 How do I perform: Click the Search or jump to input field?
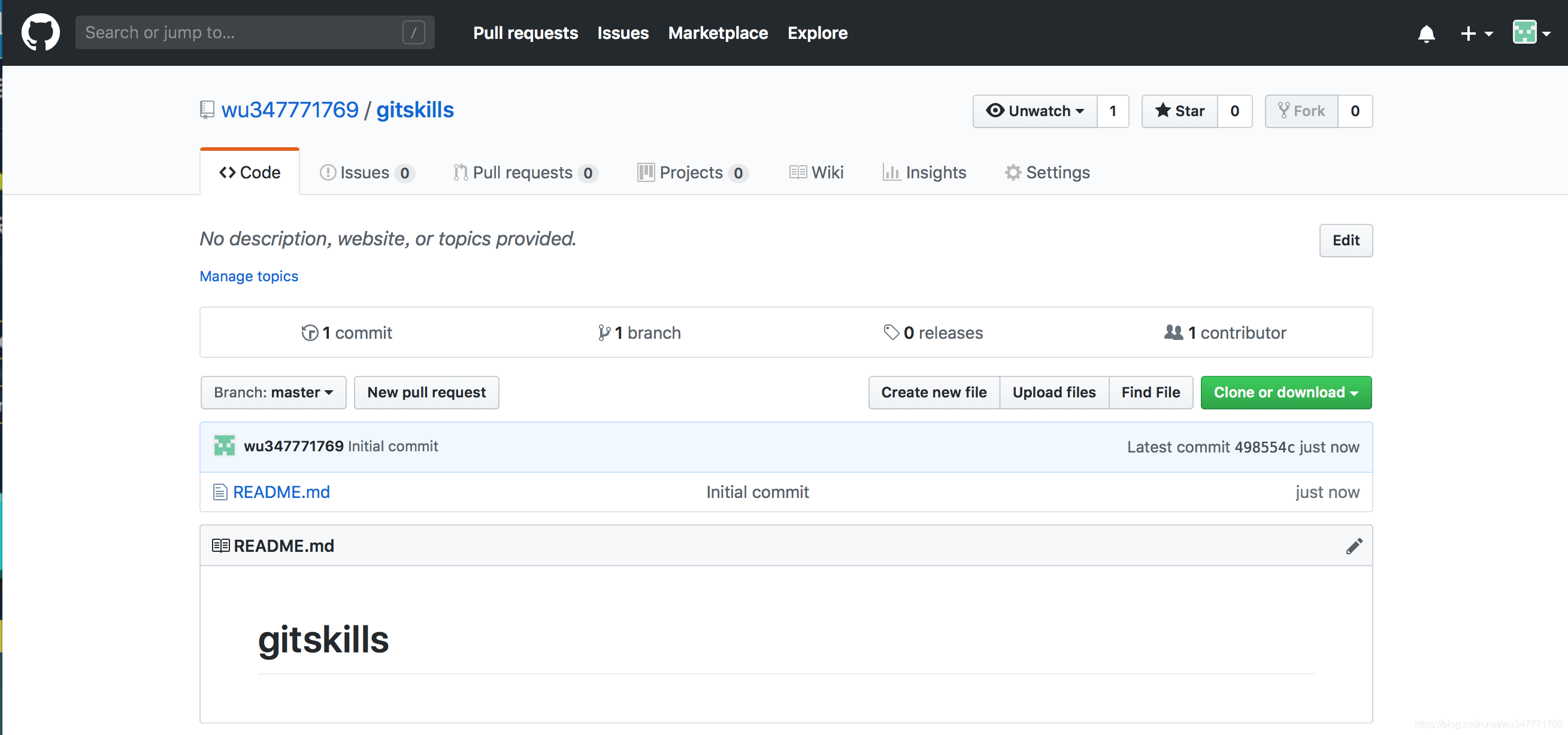[252, 33]
